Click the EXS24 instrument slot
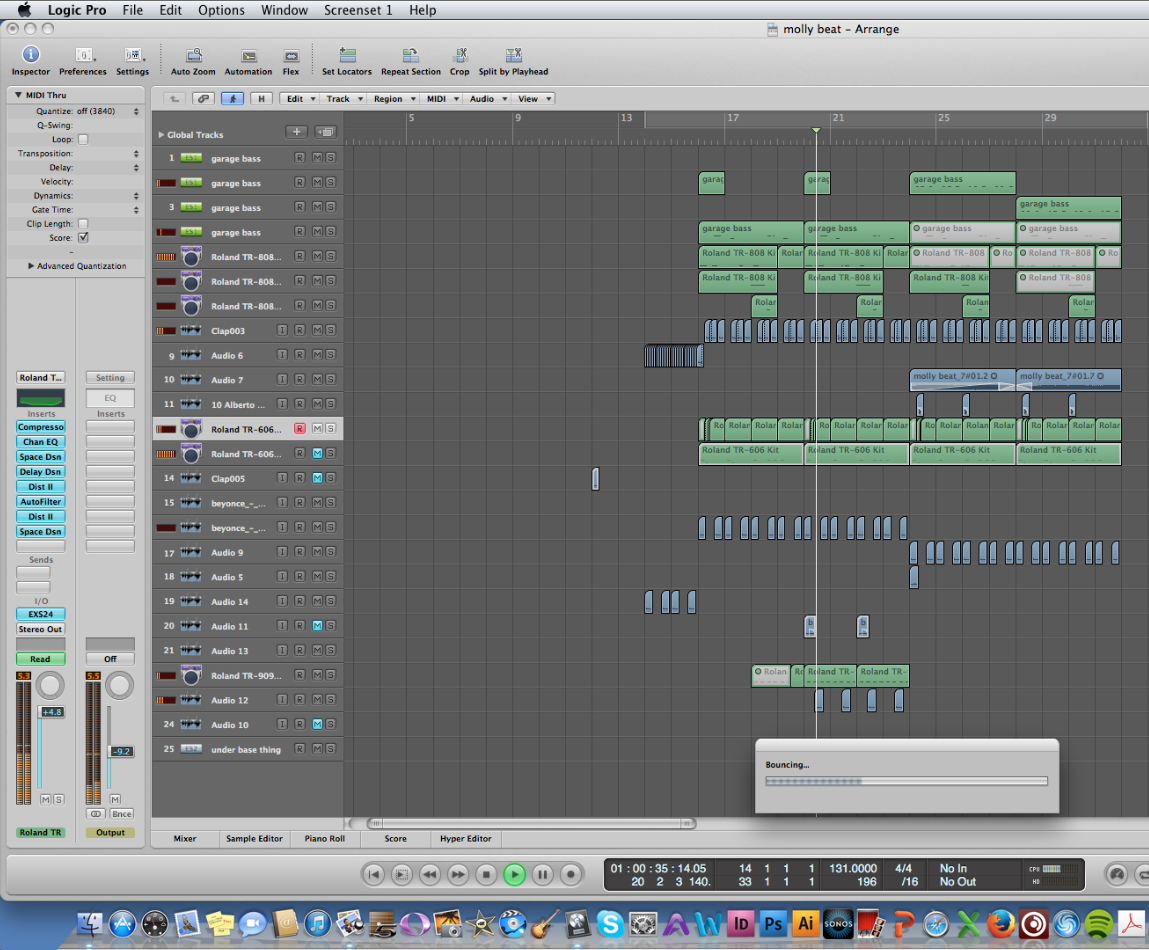1149x950 pixels. (x=41, y=614)
